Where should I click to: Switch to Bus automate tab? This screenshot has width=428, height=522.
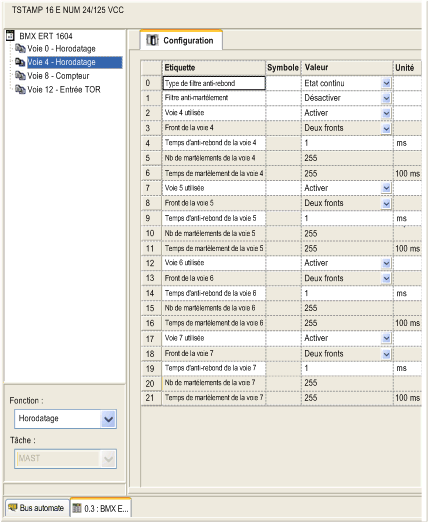[x=36, y=508]
